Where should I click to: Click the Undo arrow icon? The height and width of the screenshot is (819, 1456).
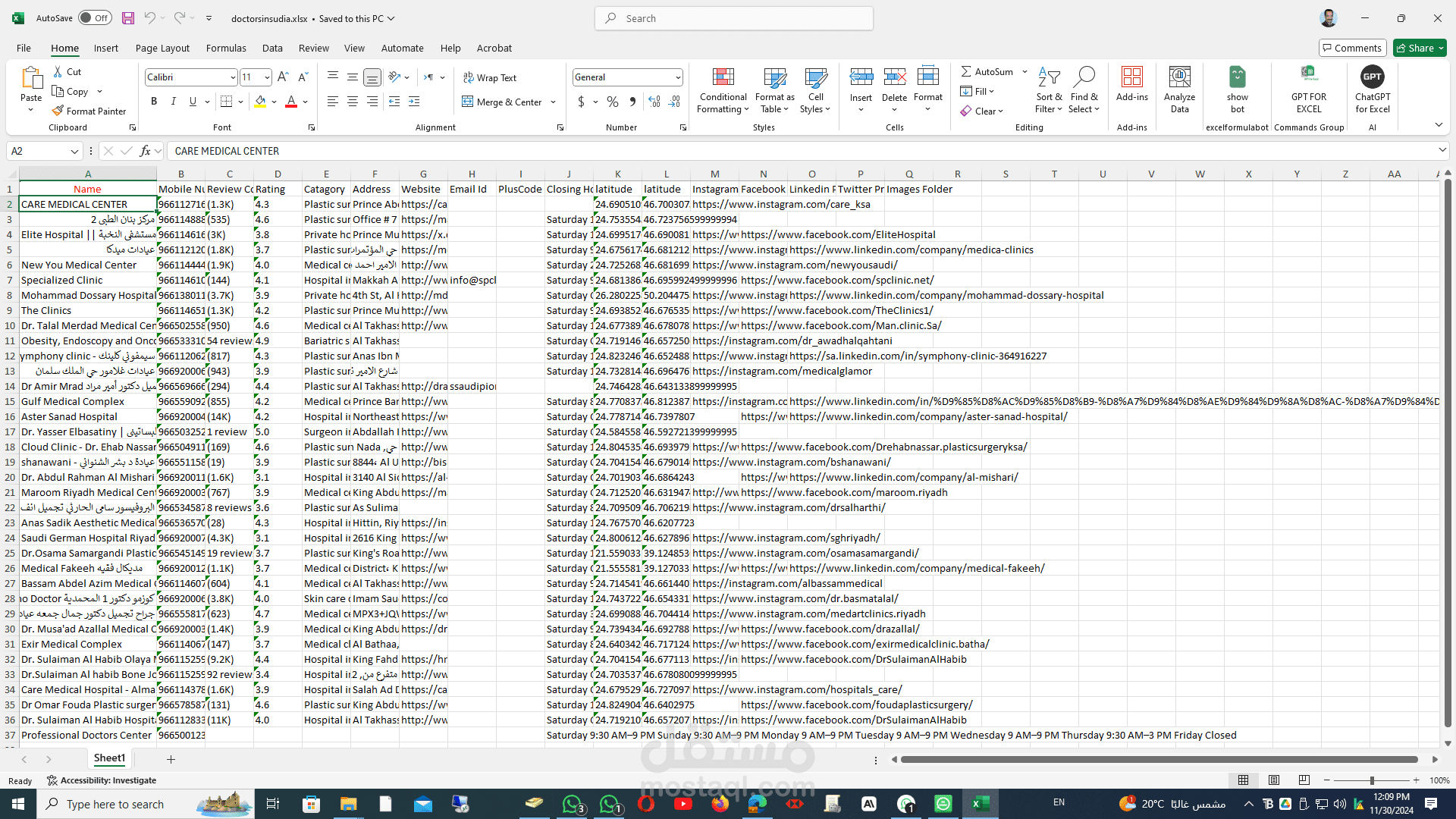[x=149, y=18]
